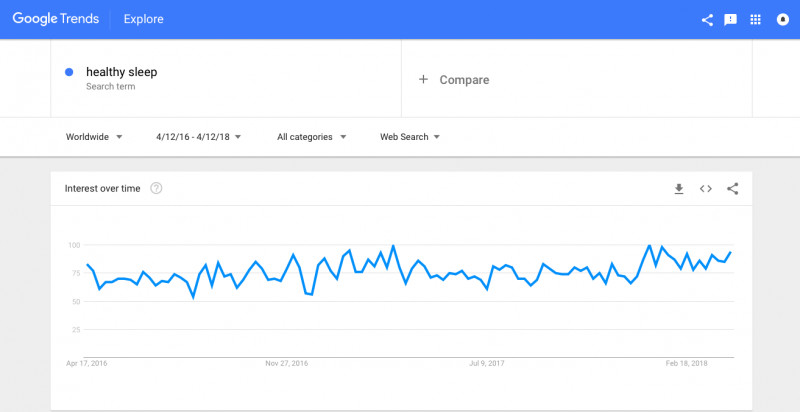Open the Web Search type dropdown
The width and height of the screenshot is (800, 412).
click(x=410, y=137)
